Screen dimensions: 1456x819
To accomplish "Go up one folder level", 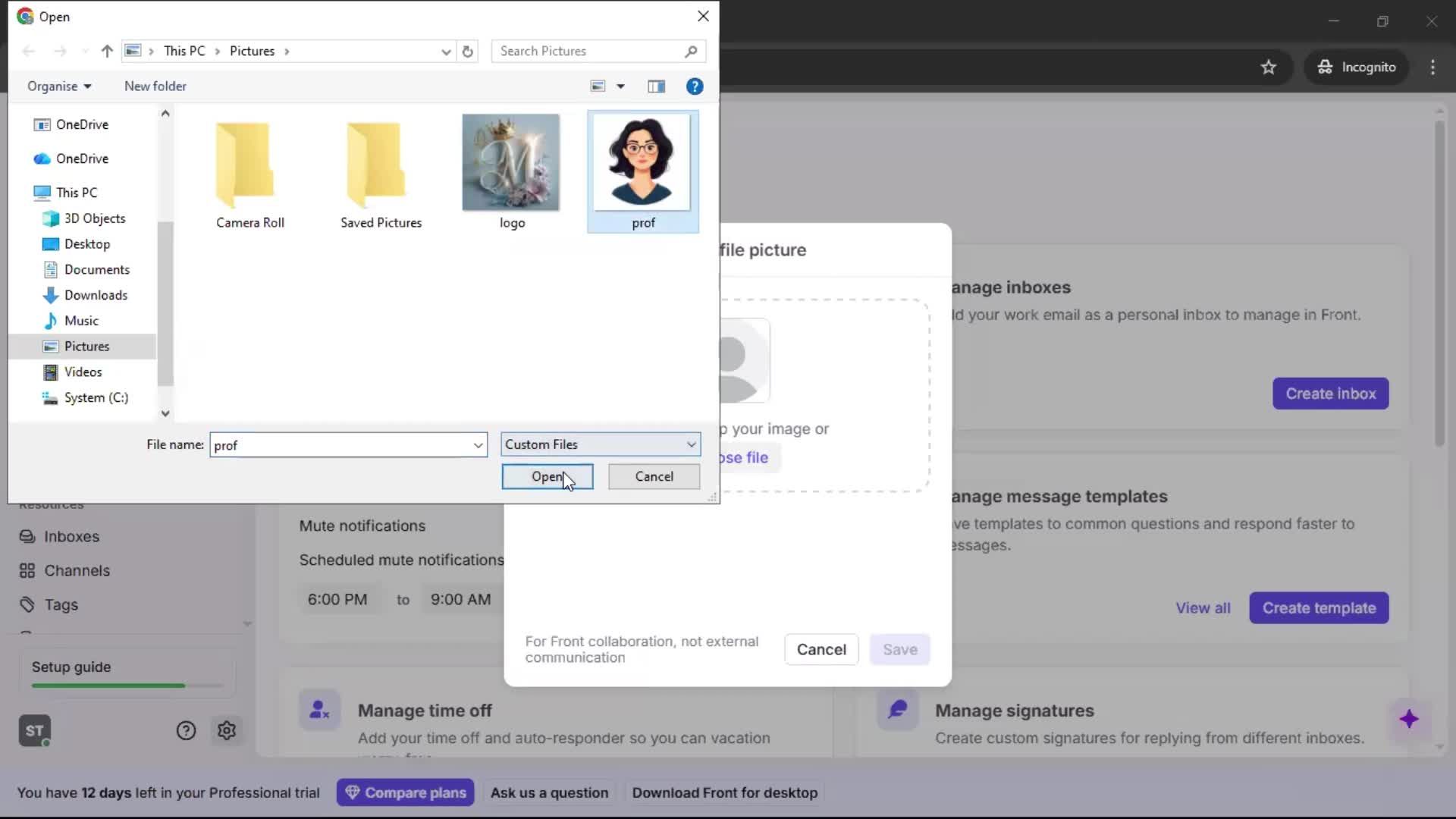I will click(106, 51).
